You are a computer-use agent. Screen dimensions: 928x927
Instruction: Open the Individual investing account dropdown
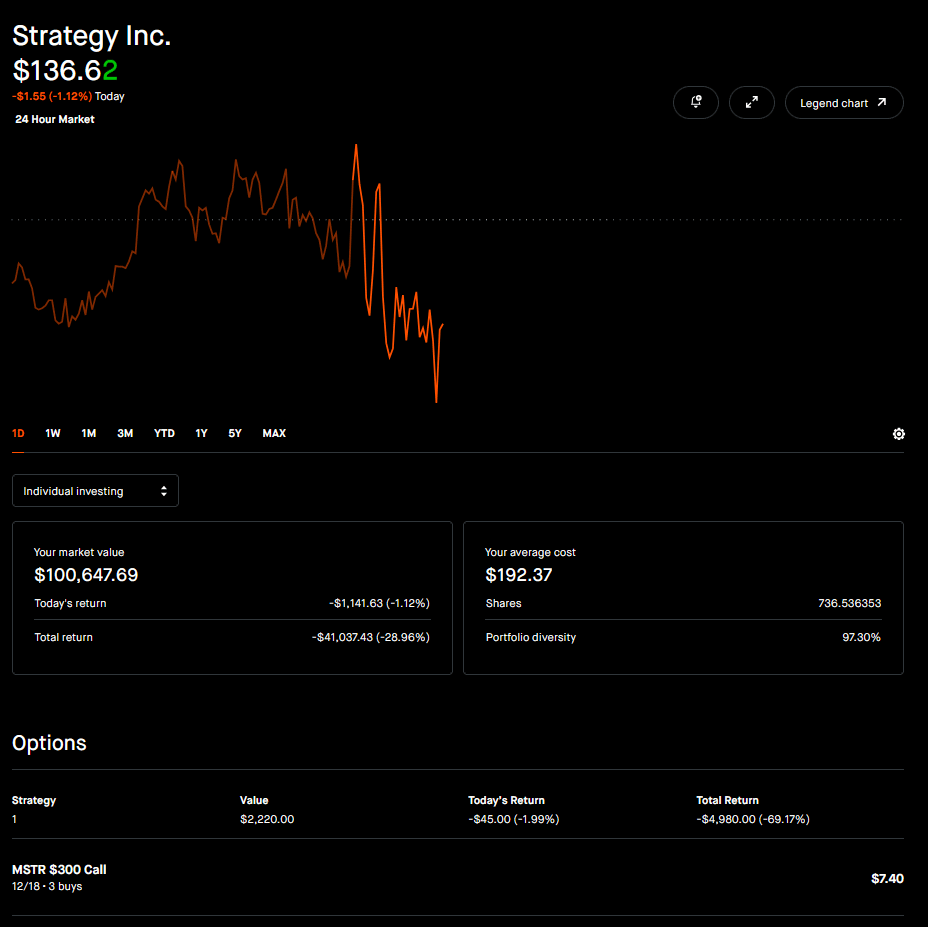(x=95, y=491)
